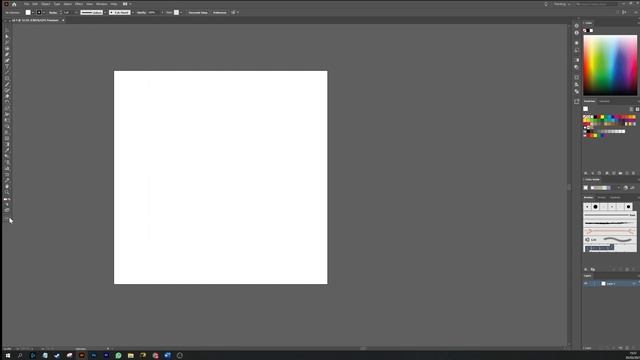The image size is (640, 360).
Task: Open the File menu
Action: coord(26,4)
